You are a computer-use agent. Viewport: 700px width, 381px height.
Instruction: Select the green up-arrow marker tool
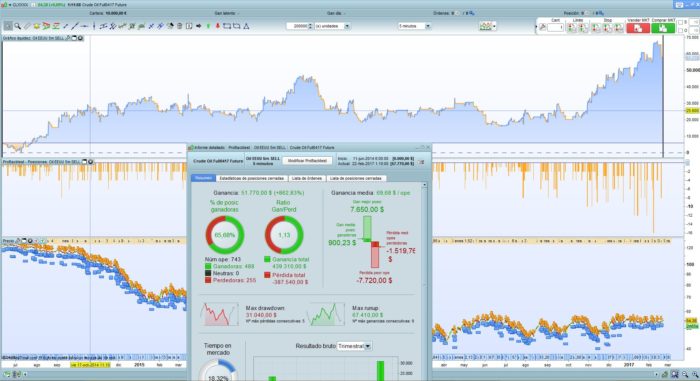click(x=208, y=26)
